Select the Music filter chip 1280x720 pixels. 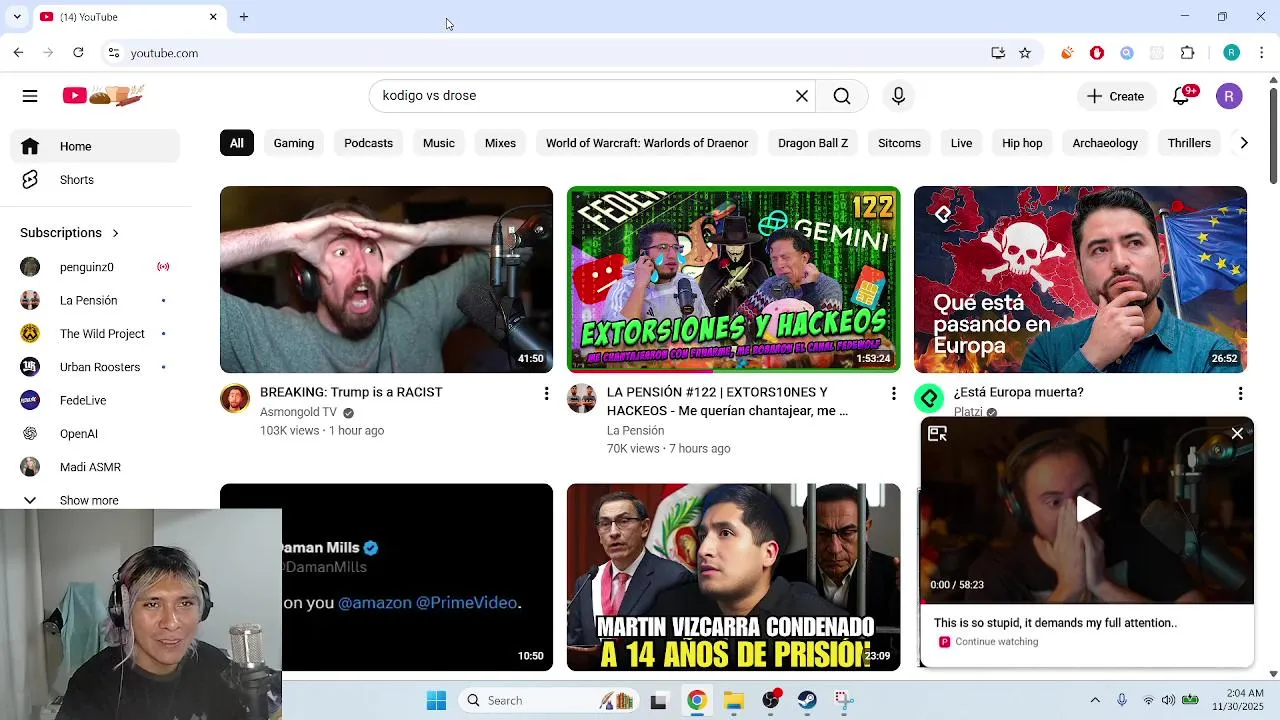(438, 143)
